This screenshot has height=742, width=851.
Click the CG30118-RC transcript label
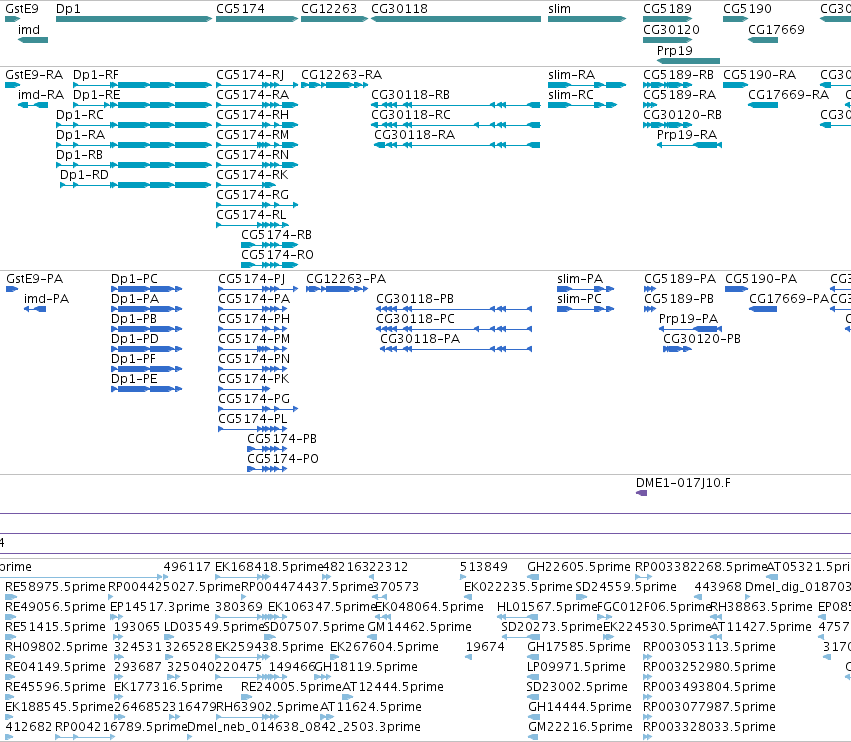[x=411, y=115]
